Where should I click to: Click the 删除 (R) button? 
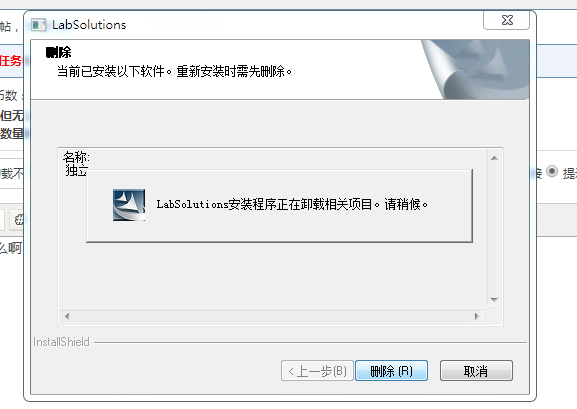pyautogui.click(x=391, y=371)
